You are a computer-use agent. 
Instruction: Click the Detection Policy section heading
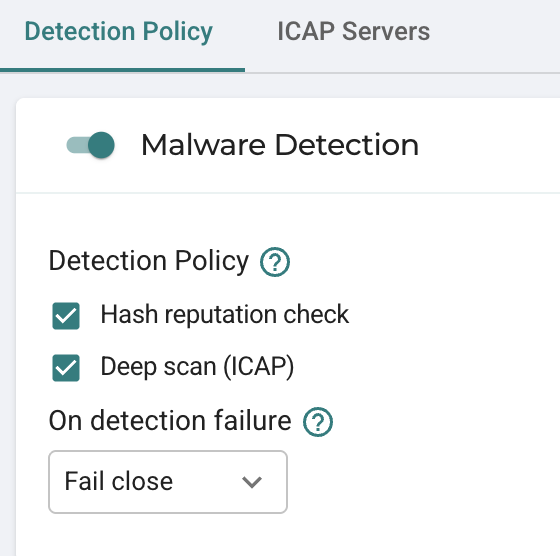pos(149,261)
